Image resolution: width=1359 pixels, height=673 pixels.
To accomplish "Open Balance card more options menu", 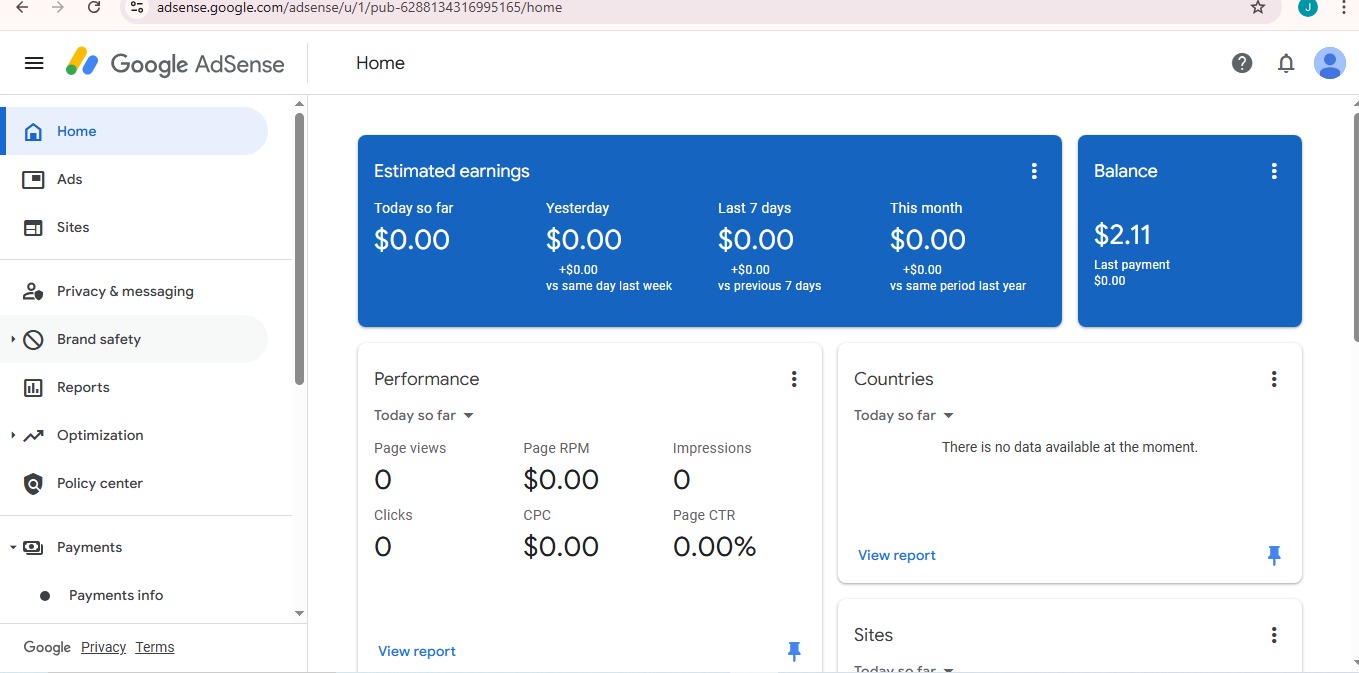I will [1274, 171].
